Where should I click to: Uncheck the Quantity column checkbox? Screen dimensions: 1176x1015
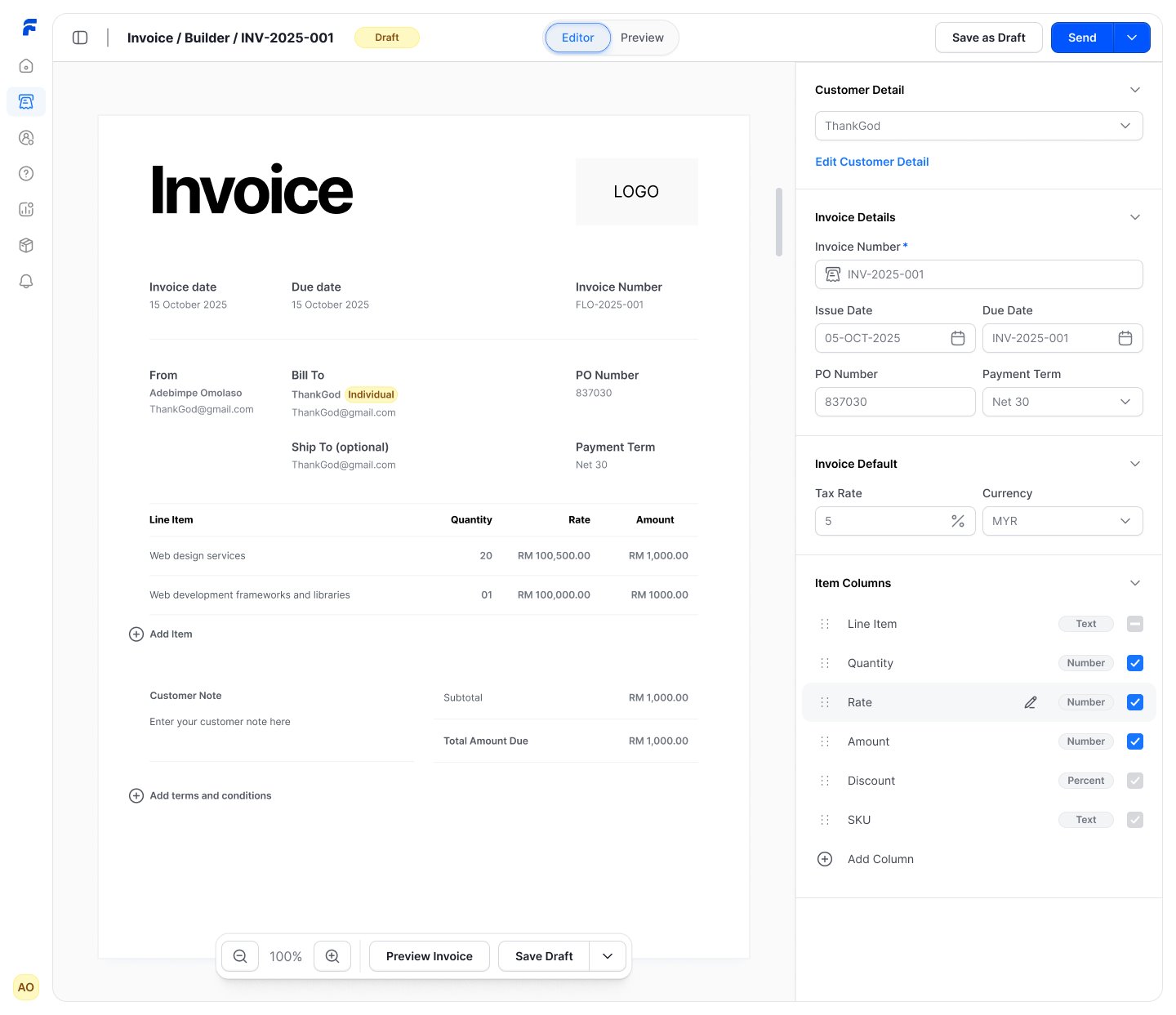(1135, 663)
